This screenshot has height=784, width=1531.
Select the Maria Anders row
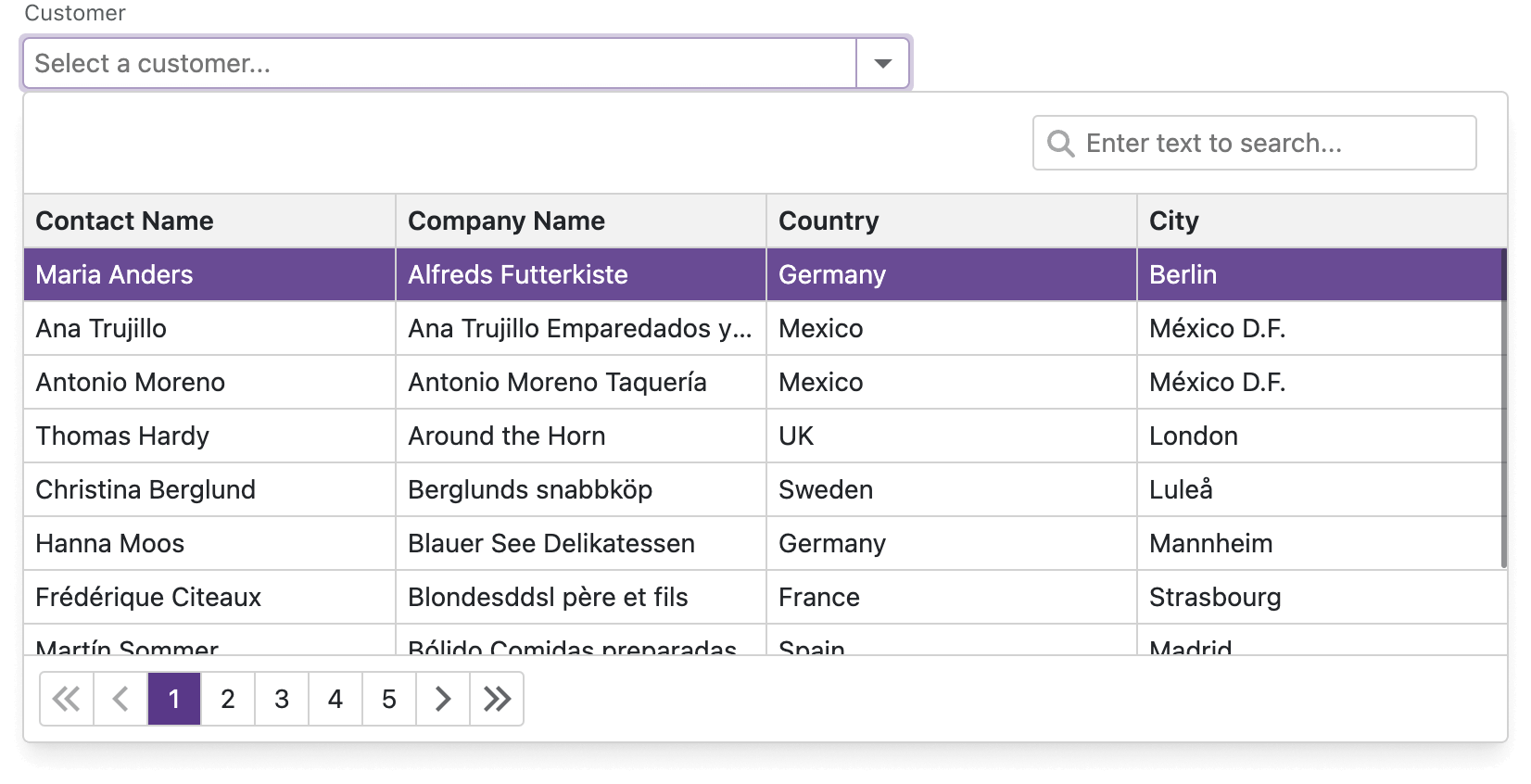[114, 274]
